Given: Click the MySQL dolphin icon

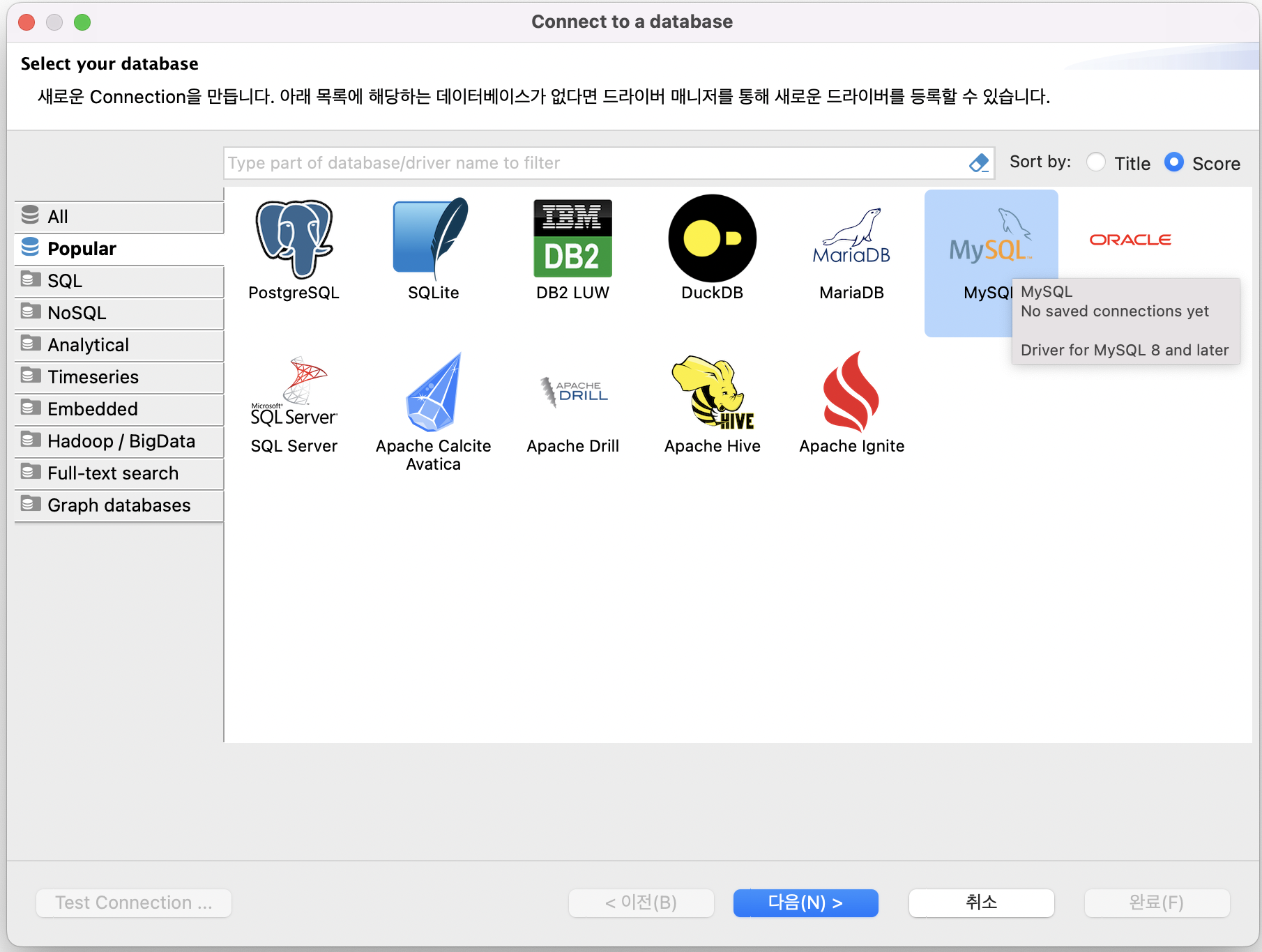Looking at the screenshot, I should [x=990, y=236].
